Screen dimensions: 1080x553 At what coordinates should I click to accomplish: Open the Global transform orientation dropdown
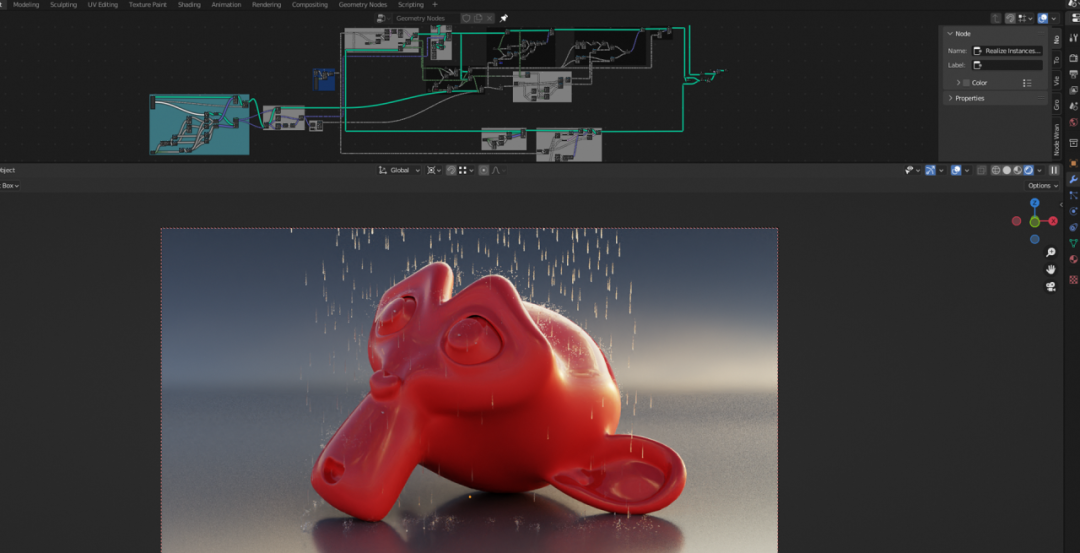point(399,170)
